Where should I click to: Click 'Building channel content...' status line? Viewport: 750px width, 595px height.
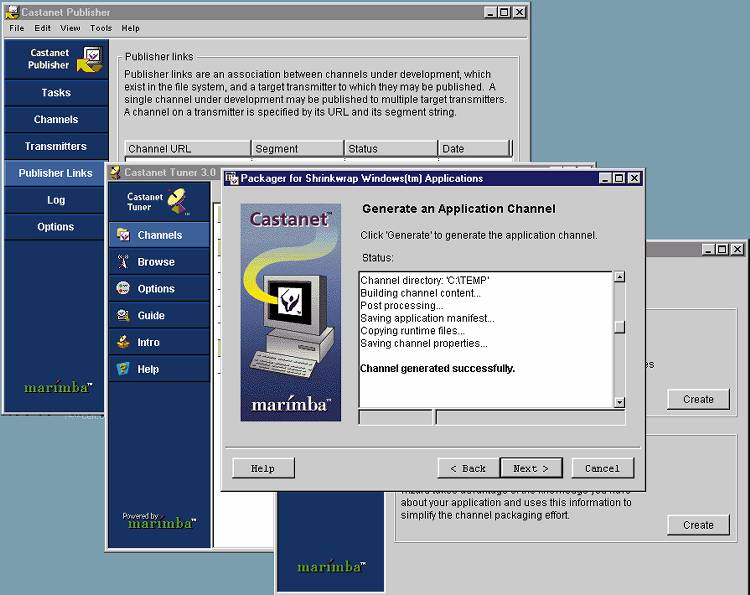(x=420, y=293)
